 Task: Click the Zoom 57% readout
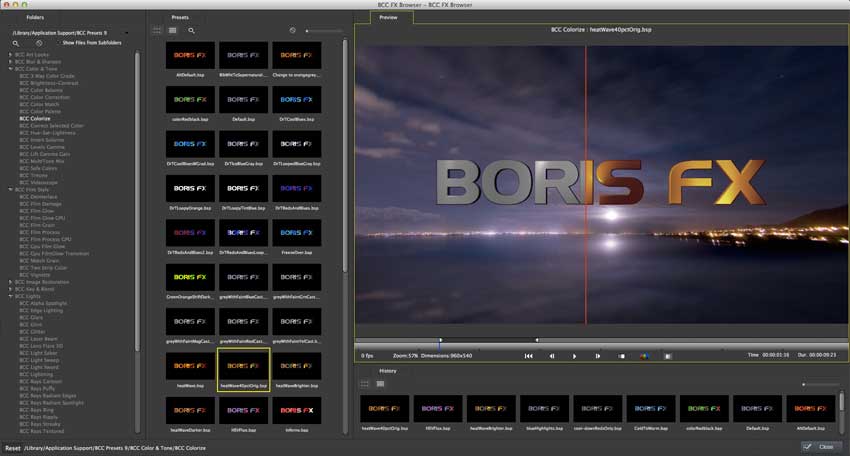pos(405,356)
